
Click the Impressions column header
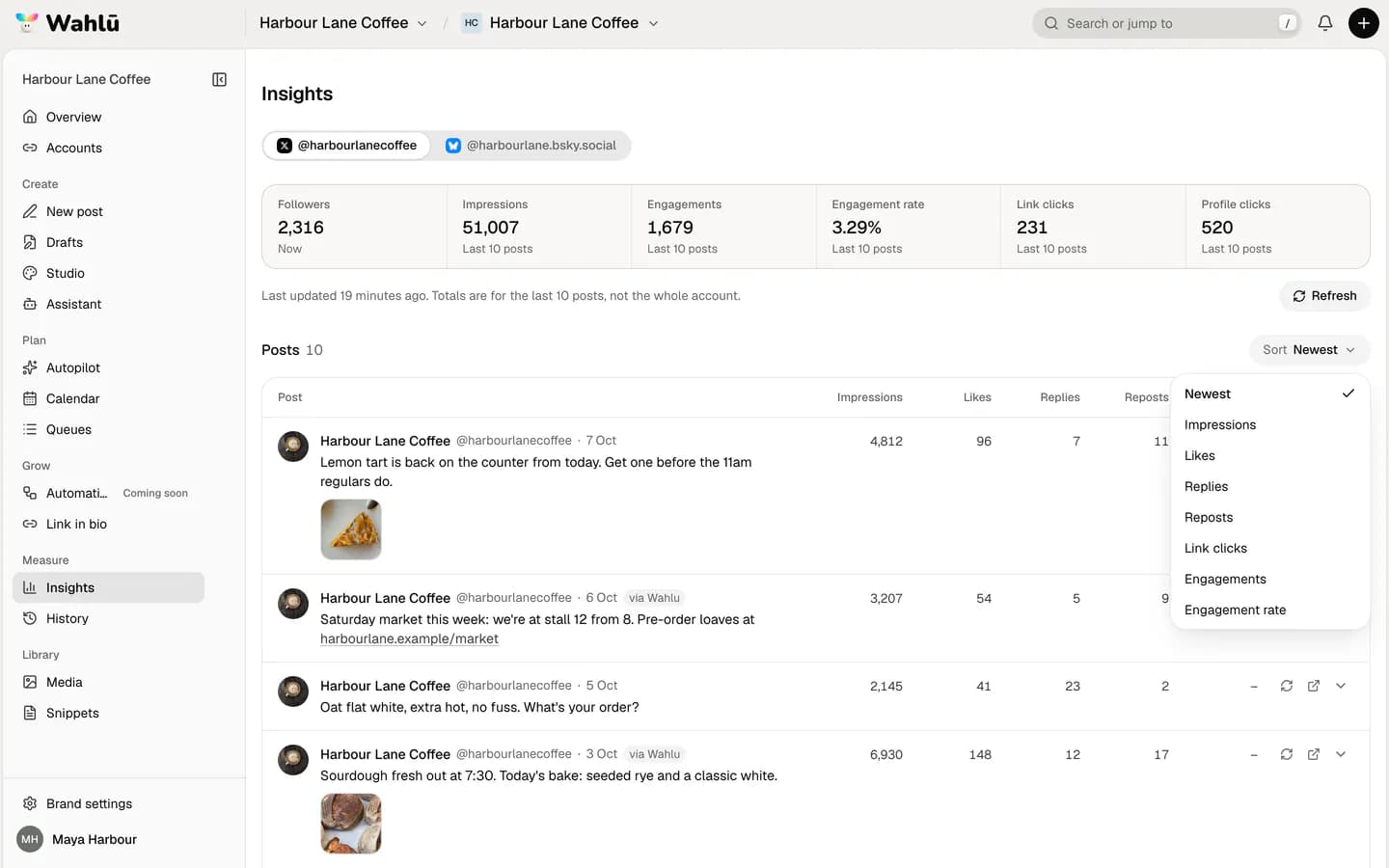pyautogui.click(x=869, y=397)
